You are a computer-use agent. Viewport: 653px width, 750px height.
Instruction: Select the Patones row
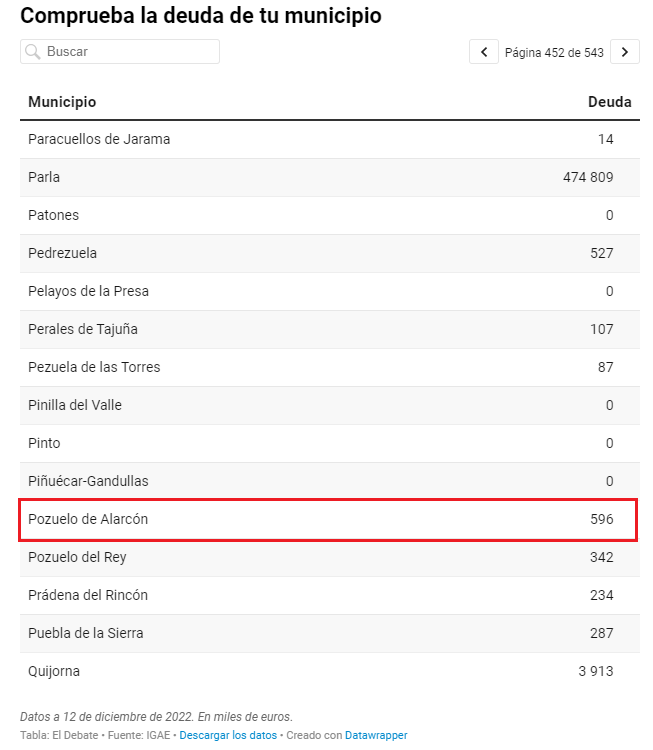coord(330,215)
